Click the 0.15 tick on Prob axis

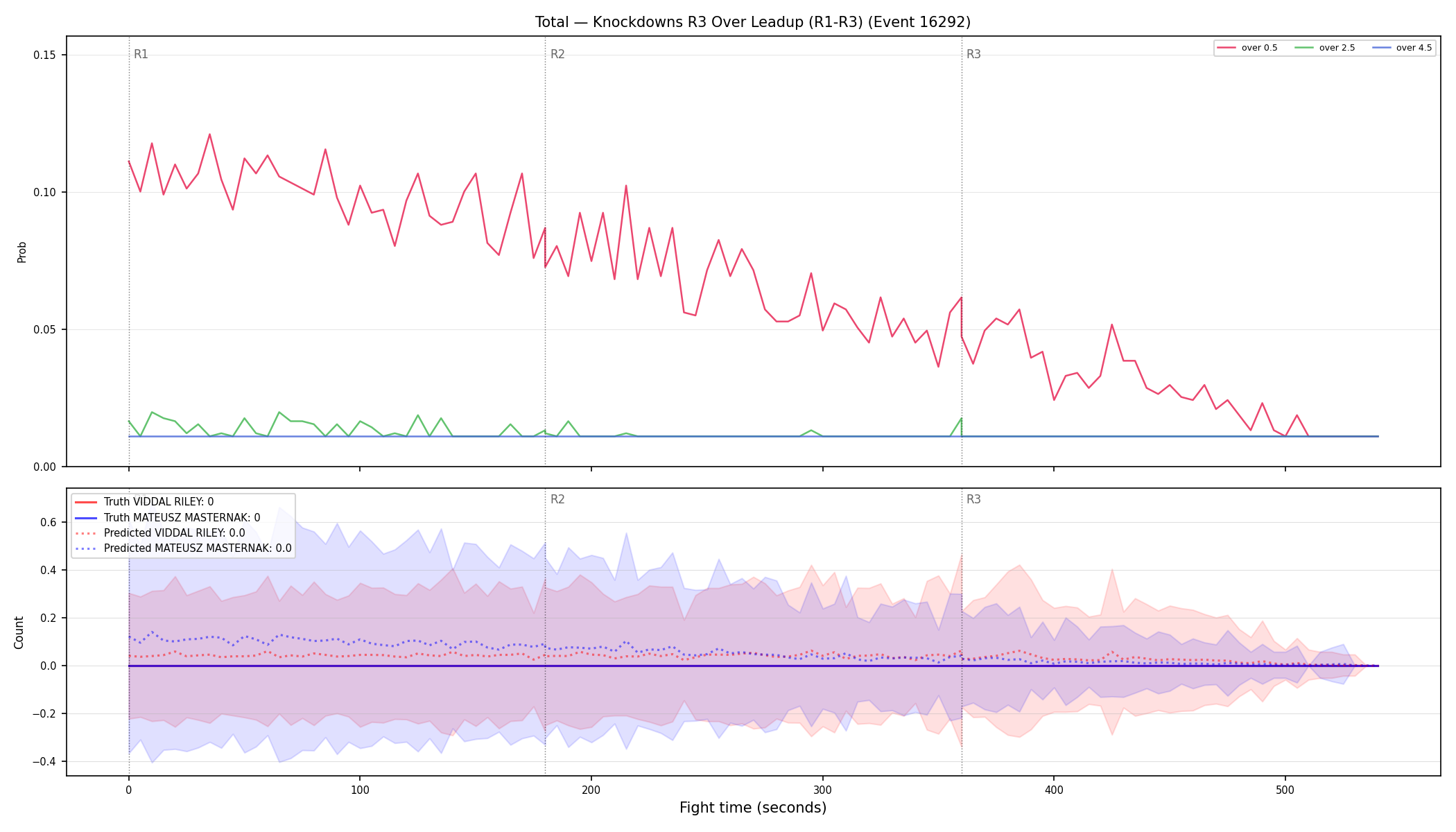pyautogui.click(x=45, y=55)
